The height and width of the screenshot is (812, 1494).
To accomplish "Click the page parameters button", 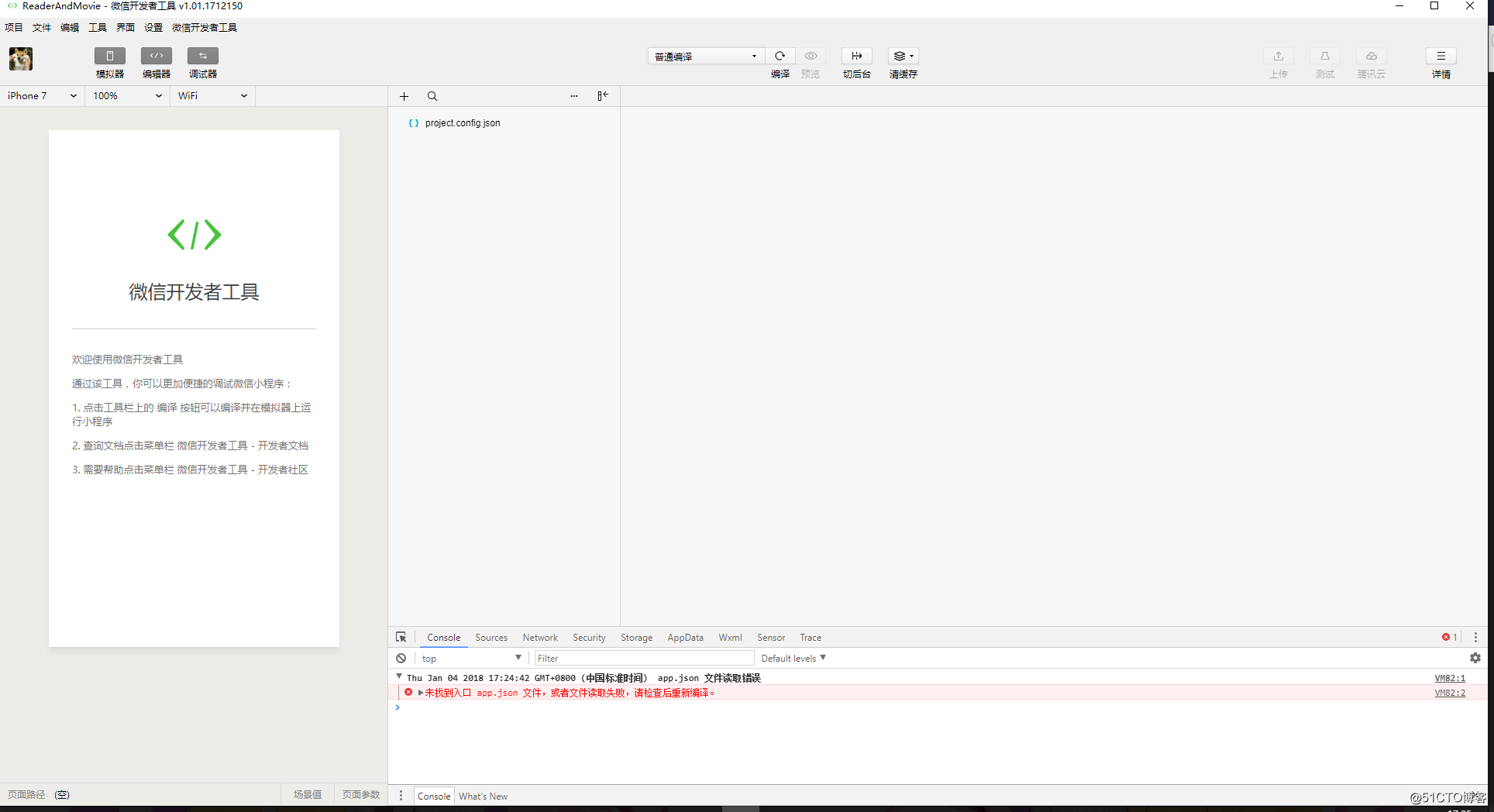I will [361, 795].
